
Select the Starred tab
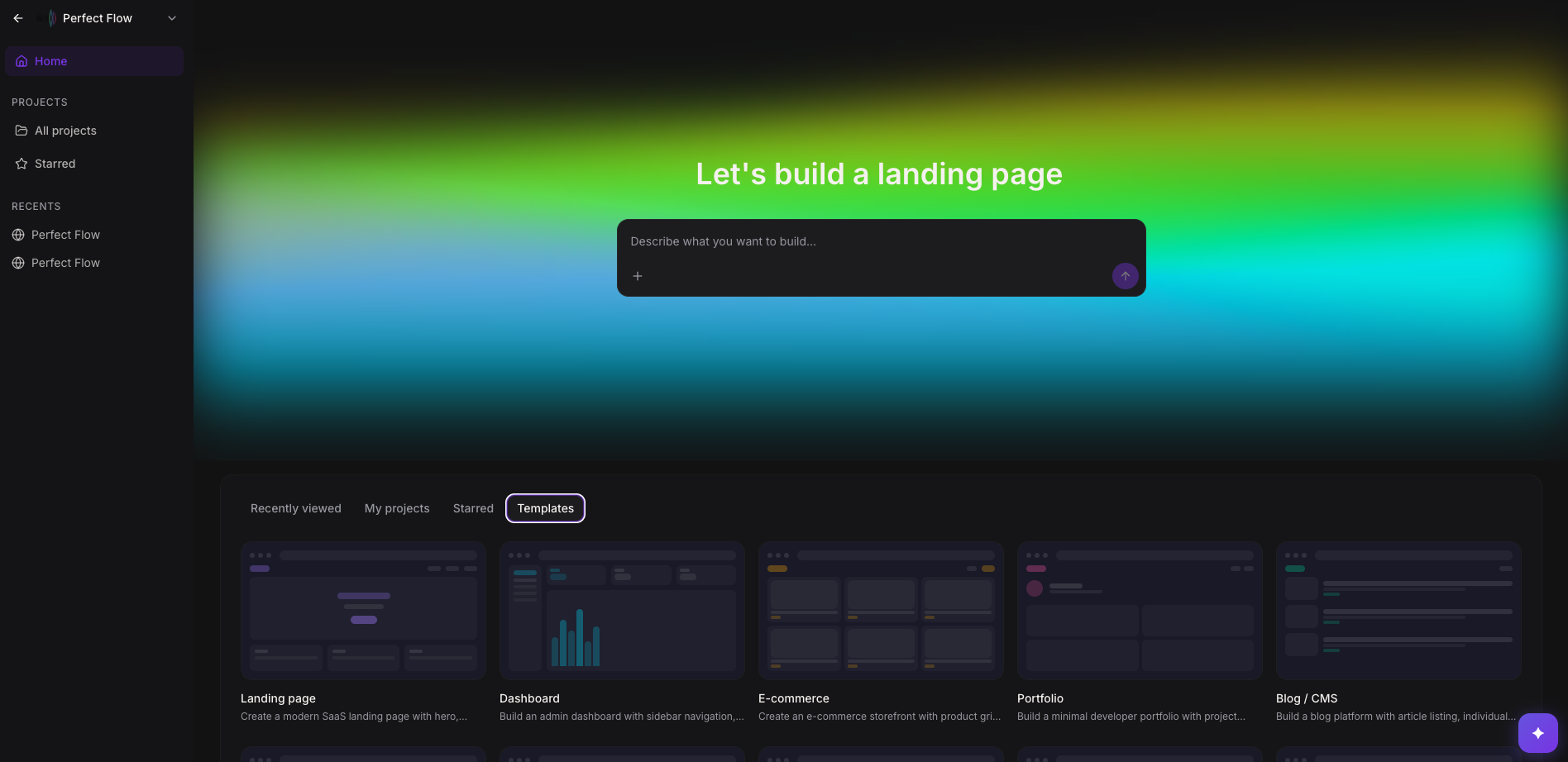coord(472,508)
